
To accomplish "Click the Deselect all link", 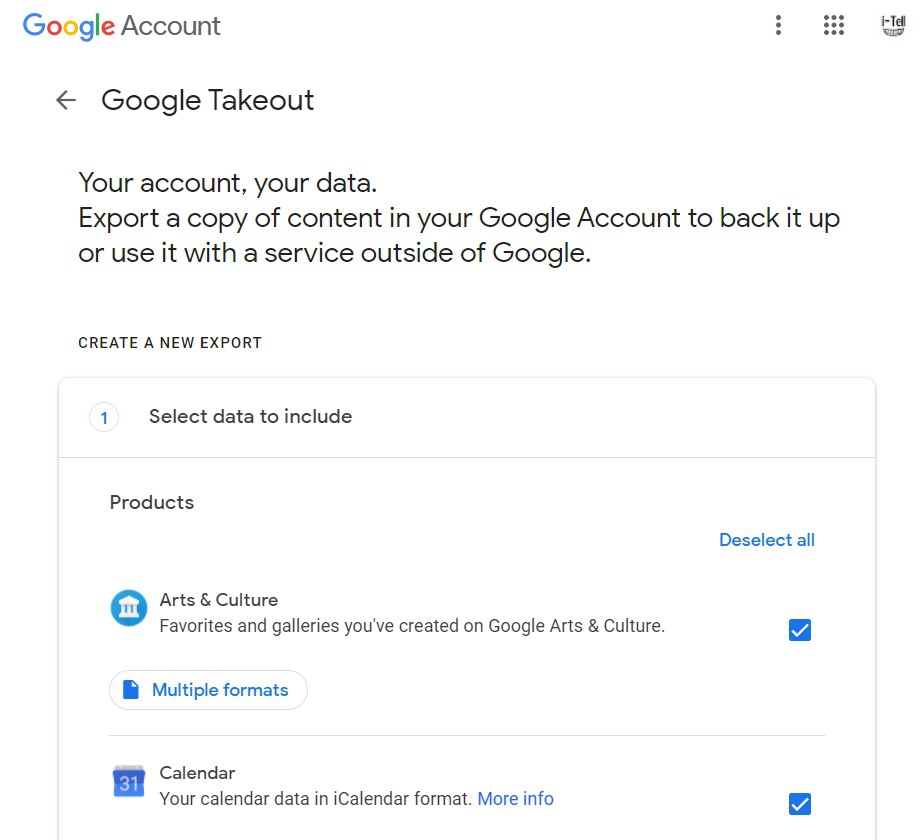I will 766,540.
